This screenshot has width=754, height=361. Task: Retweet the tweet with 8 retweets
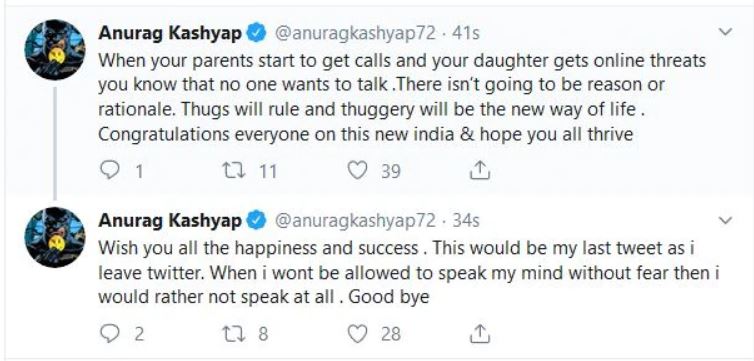point(233,334)
